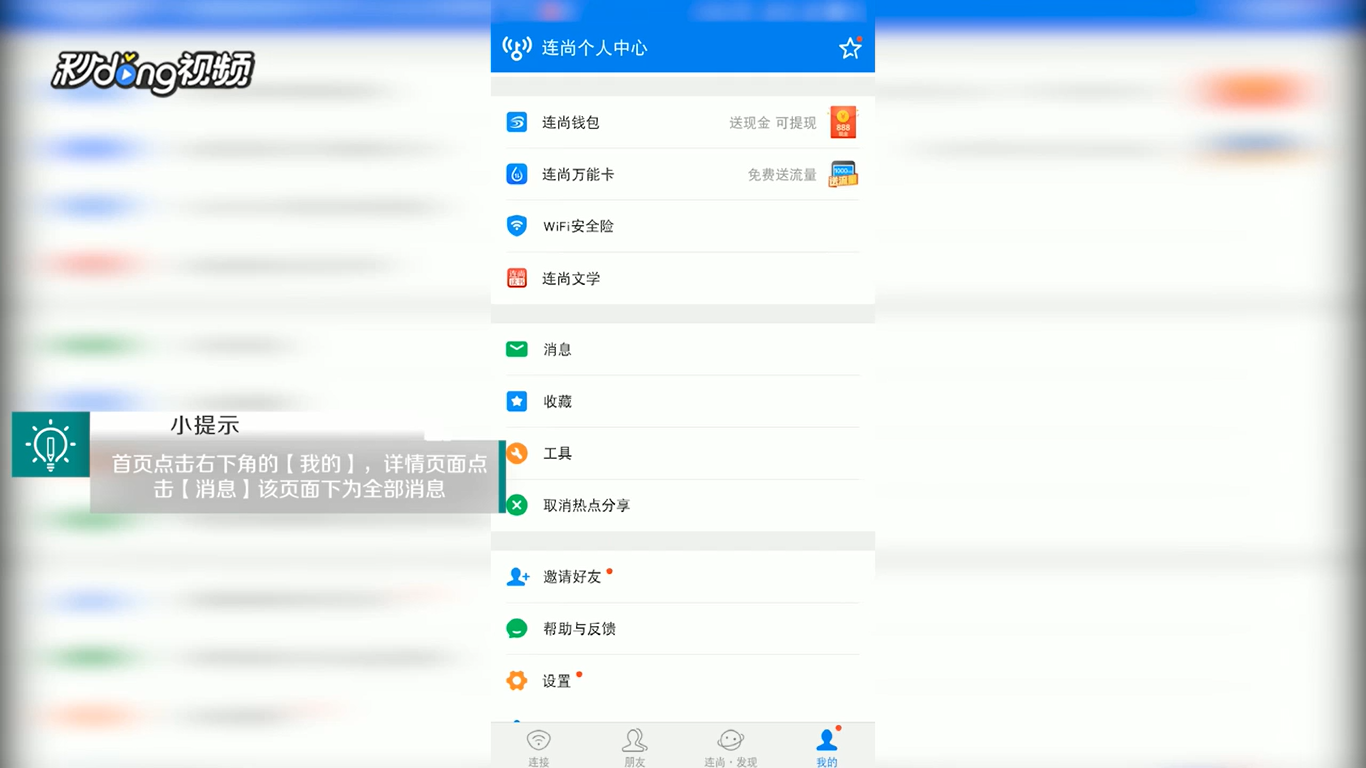Click the 取消热点分享 cancel sharing icon
This screenshot has width=1366, height=768.
coord(516,505)
